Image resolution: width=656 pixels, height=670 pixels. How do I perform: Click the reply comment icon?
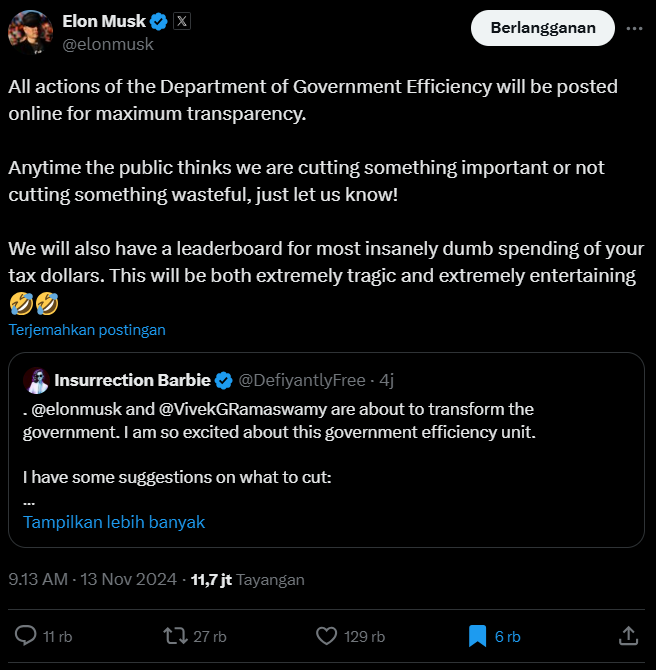pyautogui.click(x=26, y=635)
